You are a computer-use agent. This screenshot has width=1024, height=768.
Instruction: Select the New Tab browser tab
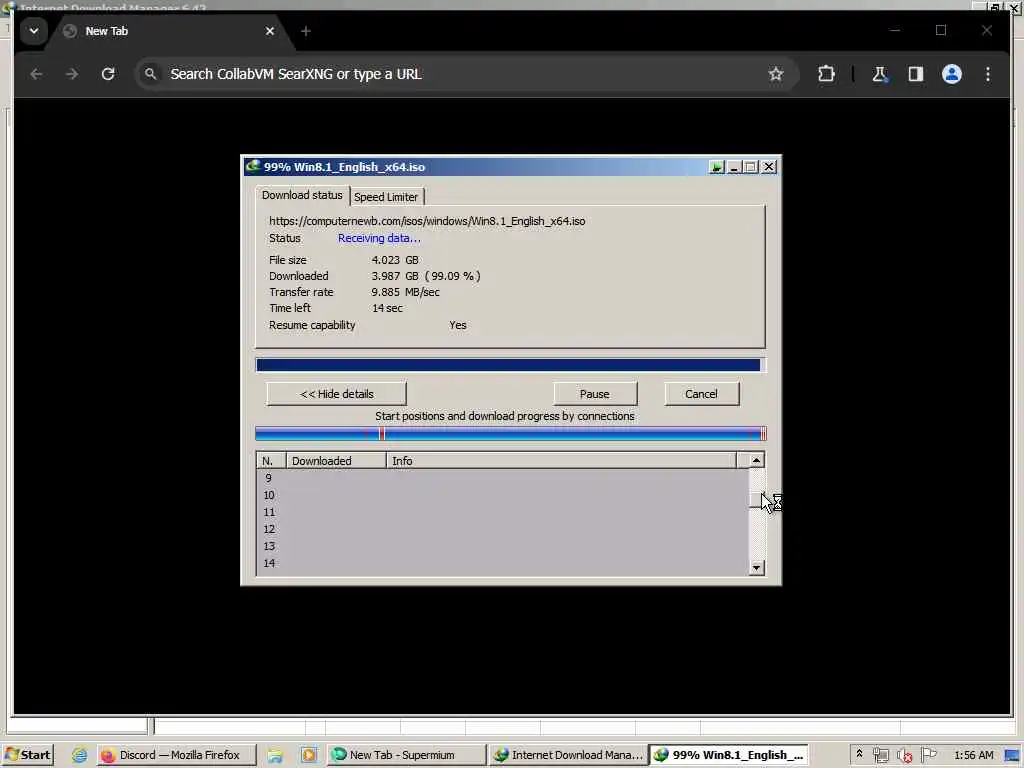point(170,31)
